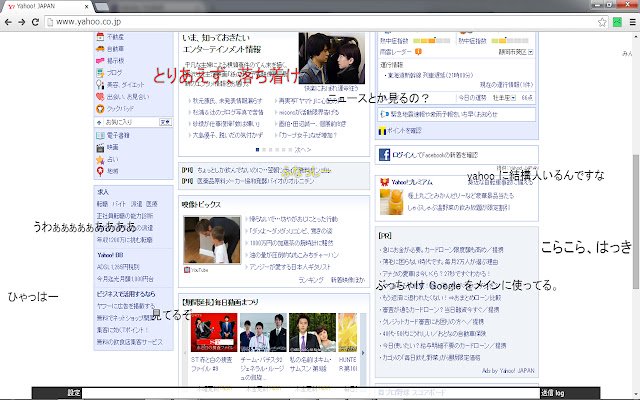Open the クックパッド sidebar icon
The height and width of the screenshot is (400, 640).
(x=98, y=106)
